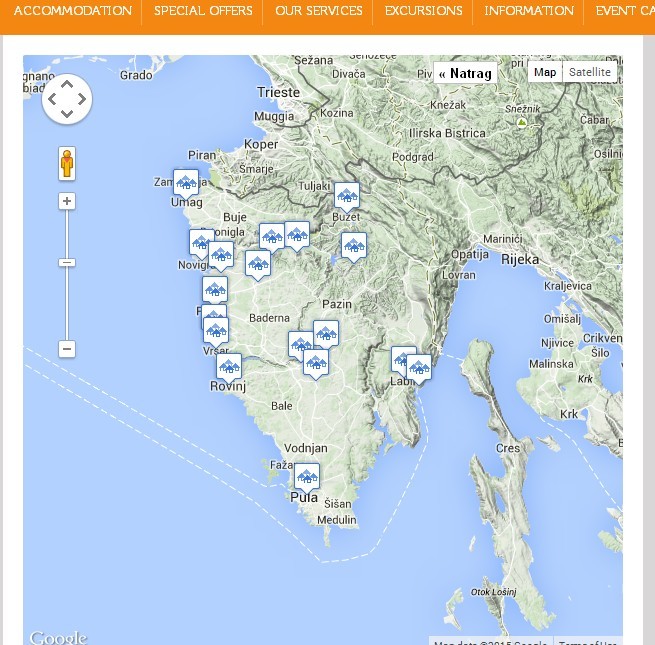Switch the map to Satellite view
Viewport: 655px width, 645px height.
coord(590,72)
